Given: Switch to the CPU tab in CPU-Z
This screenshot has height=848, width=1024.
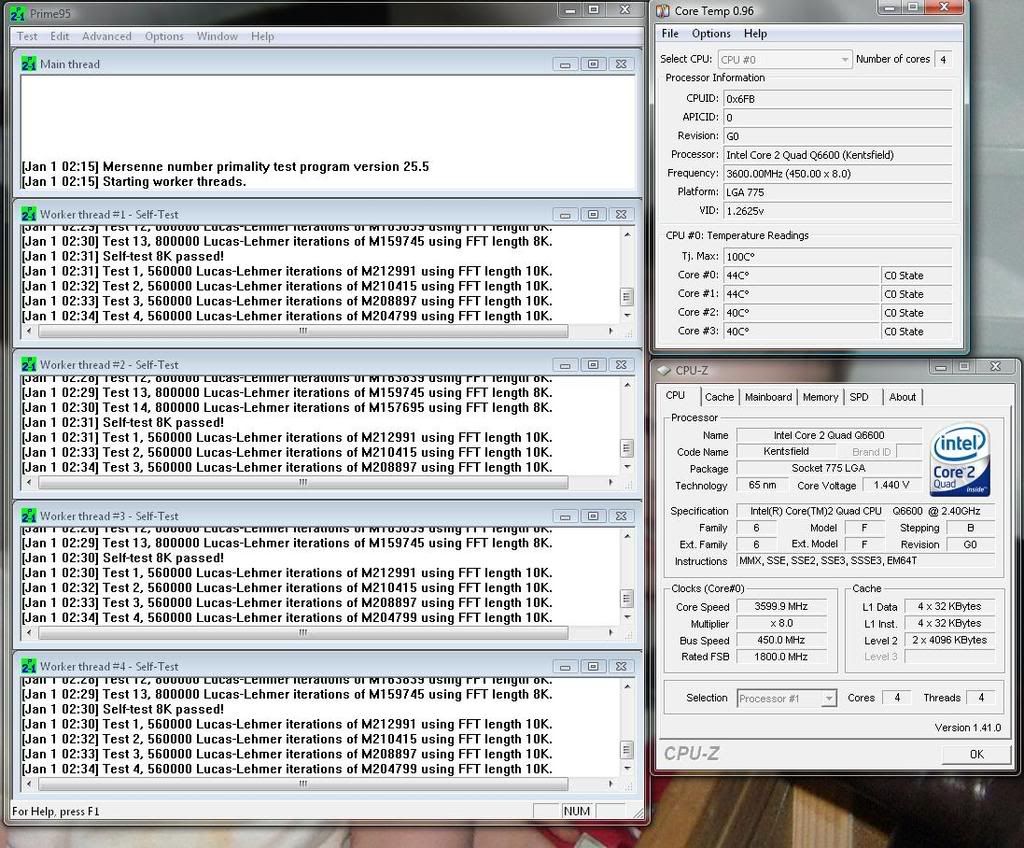Looking at the screenshot, I should click(x=675, y=396).
